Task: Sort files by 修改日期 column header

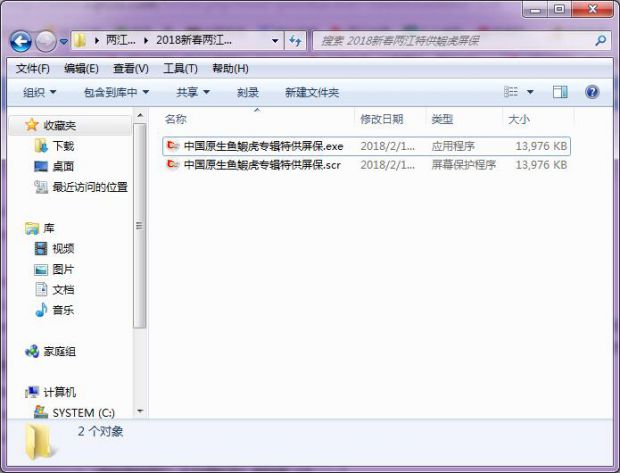Action: (382, 119)
